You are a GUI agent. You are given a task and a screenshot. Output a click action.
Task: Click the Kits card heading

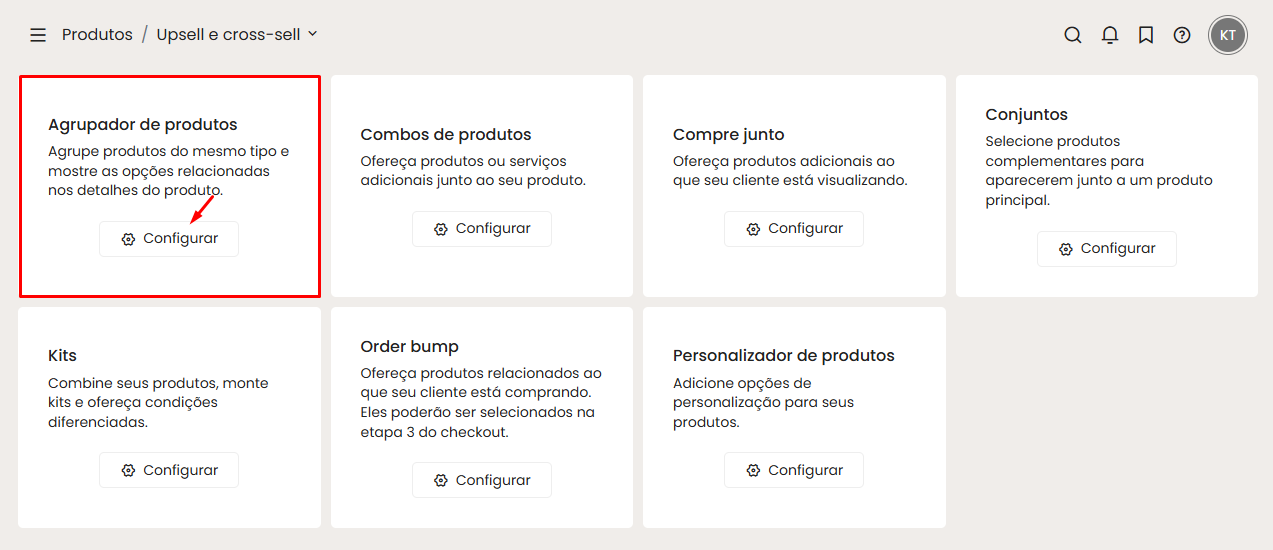tap(62, 356)
